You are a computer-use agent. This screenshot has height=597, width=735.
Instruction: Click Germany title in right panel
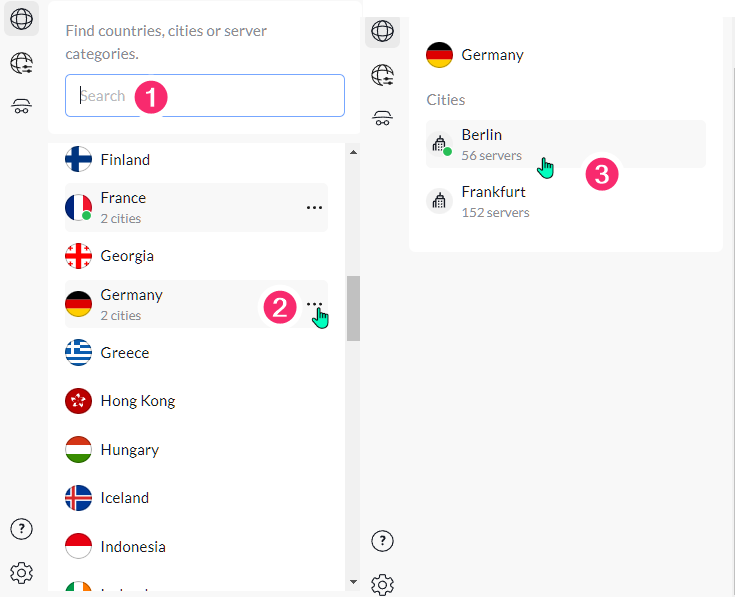(492, 55)
